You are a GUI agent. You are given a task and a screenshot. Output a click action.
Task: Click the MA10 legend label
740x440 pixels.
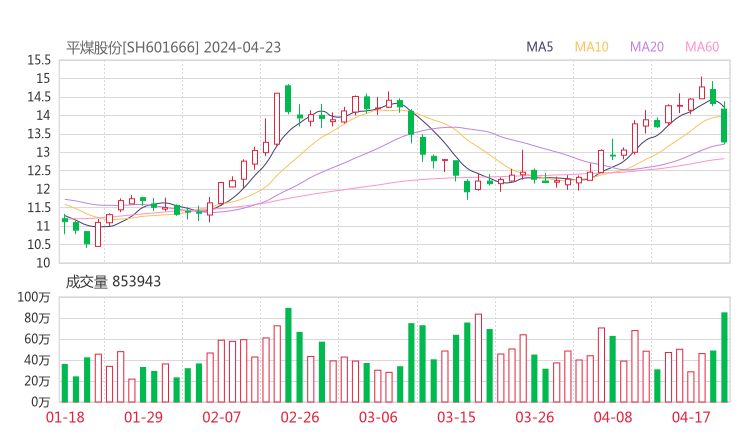[591, 47]
